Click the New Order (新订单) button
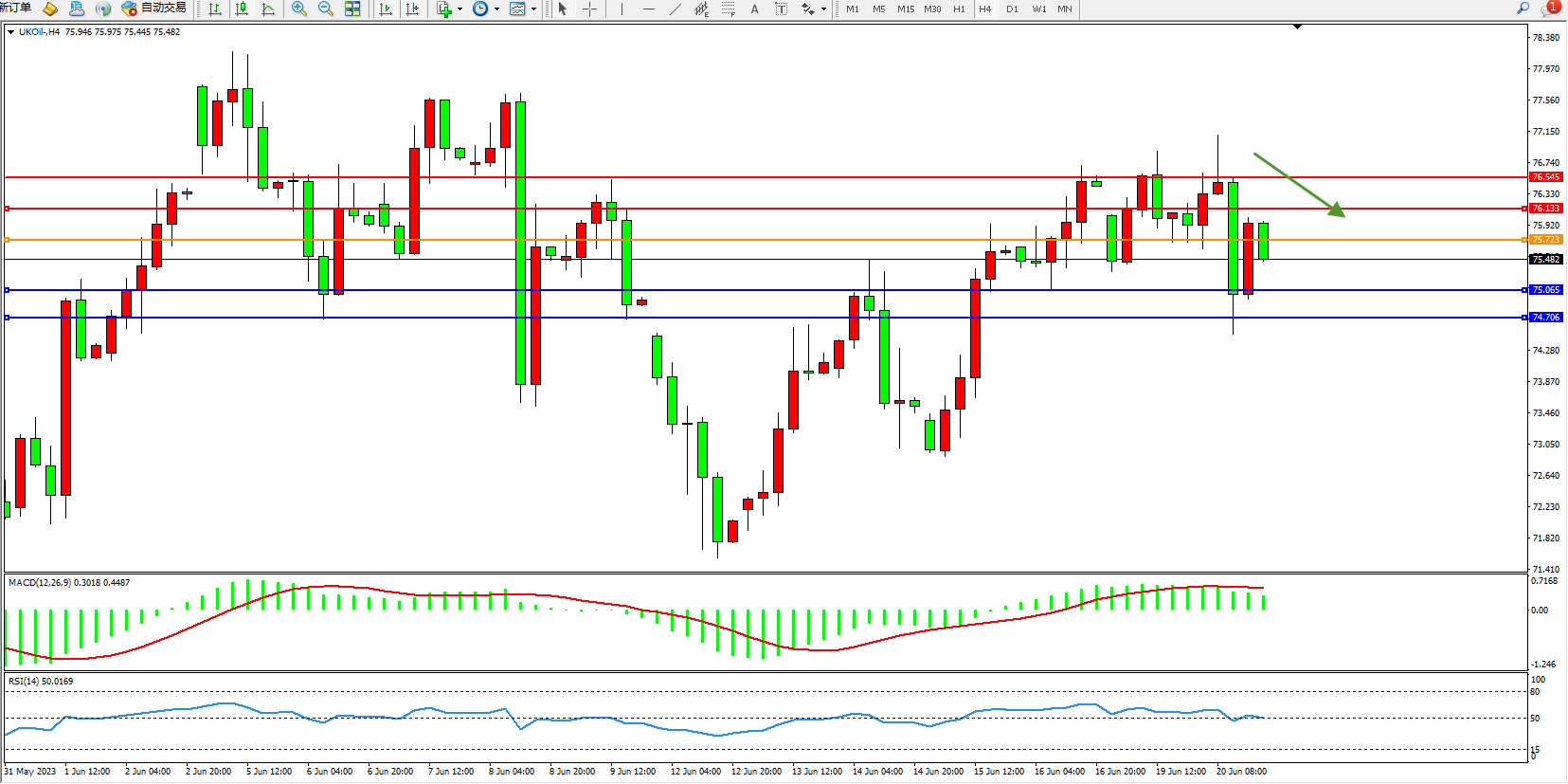This screenshot has height=784, width=1568. [16, 9]
